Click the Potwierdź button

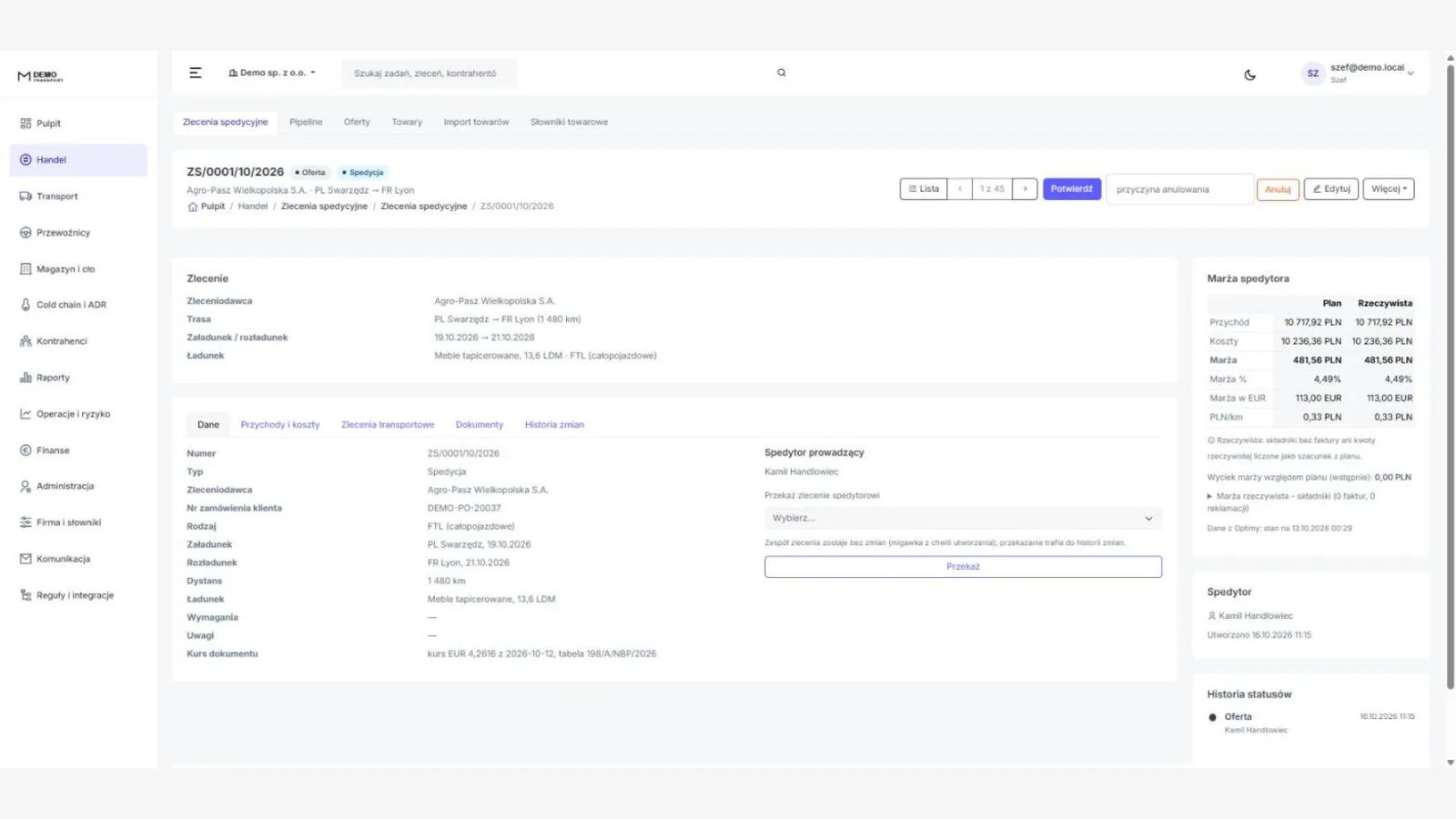1071,189
